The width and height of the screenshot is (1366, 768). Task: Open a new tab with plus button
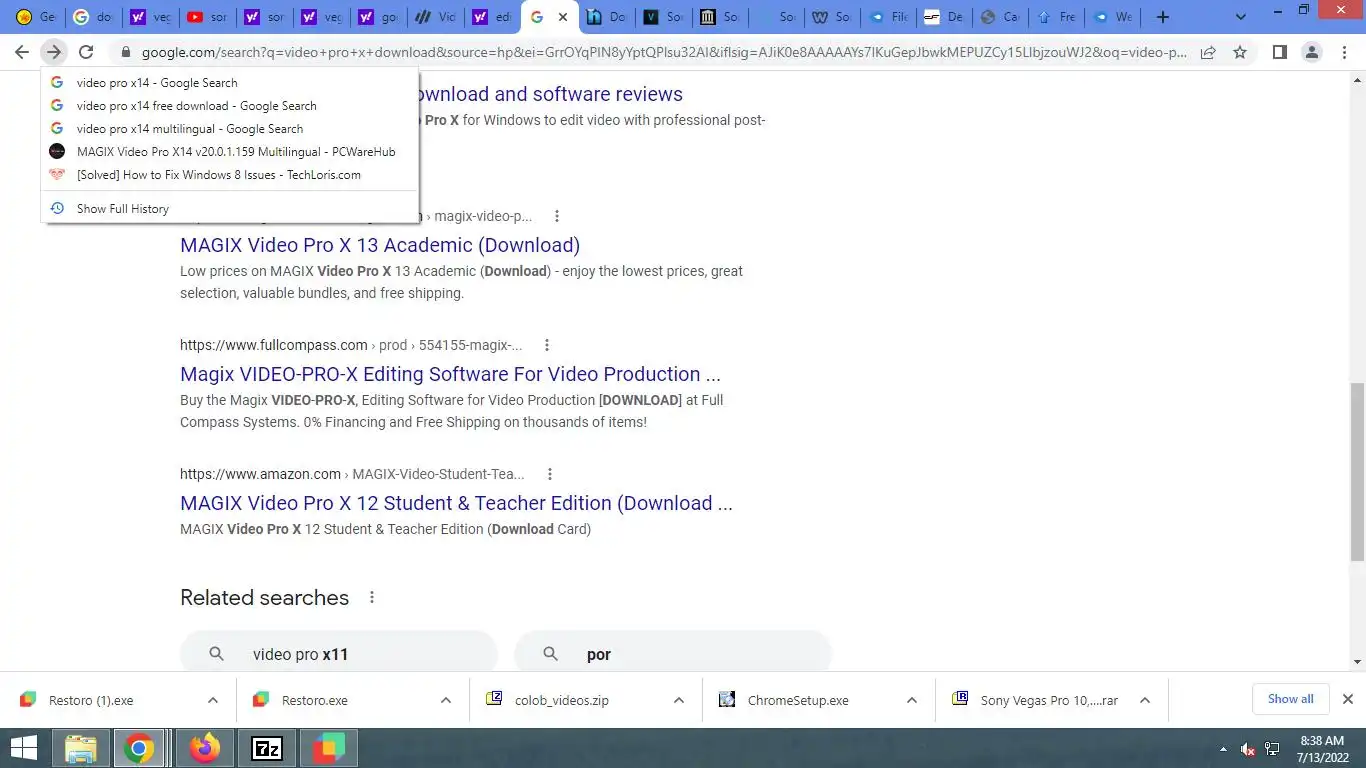point(1162,17)
